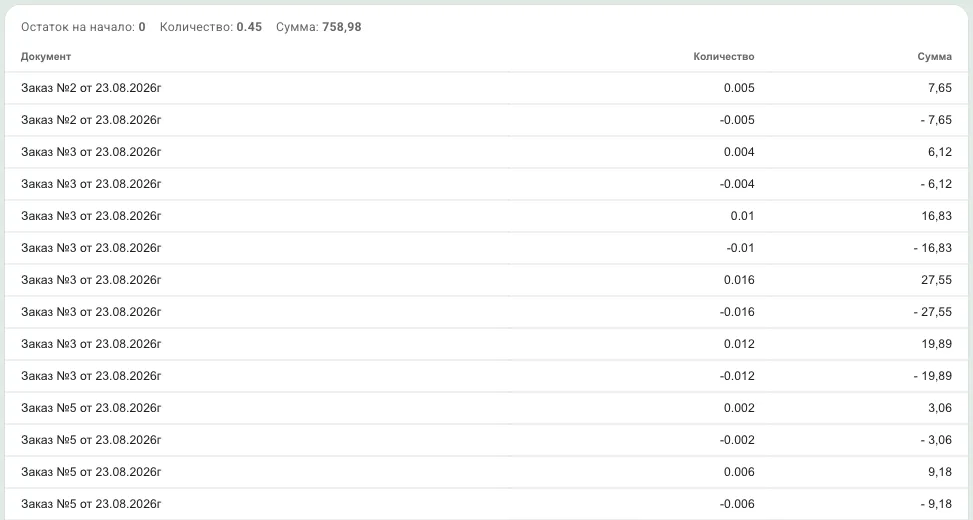Open Заказ №3 row with quantity -0.012
This screenshot has height=520, width=973.
[486, 375]
